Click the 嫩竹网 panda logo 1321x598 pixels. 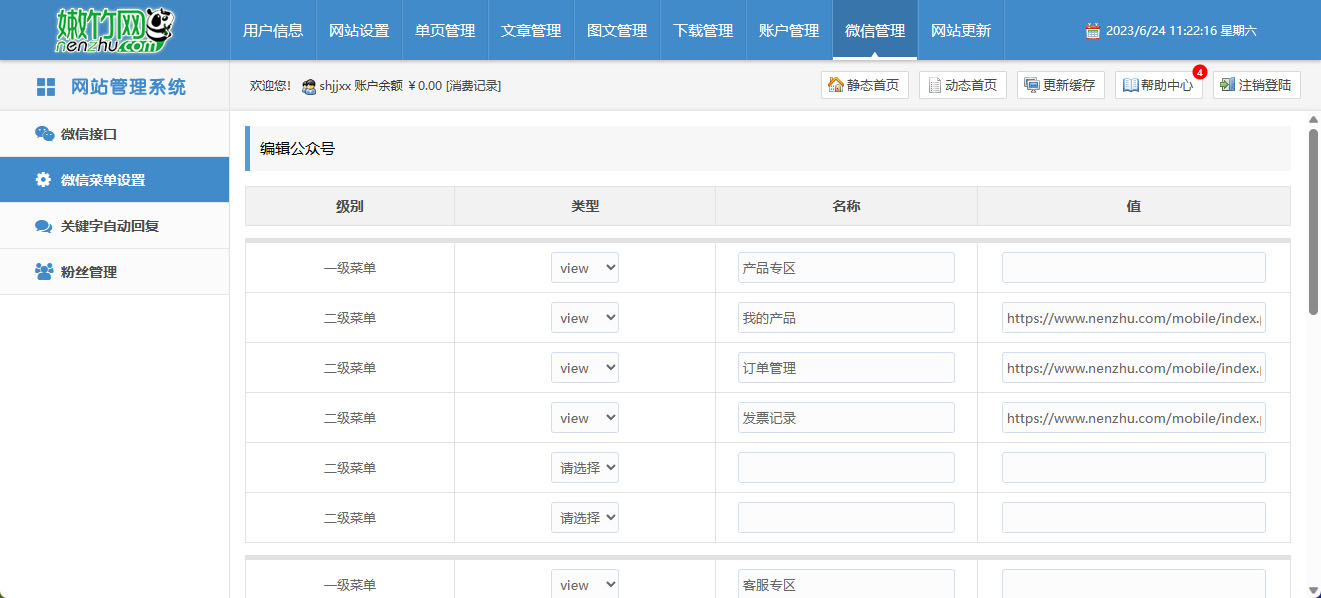tap(114, 30)
